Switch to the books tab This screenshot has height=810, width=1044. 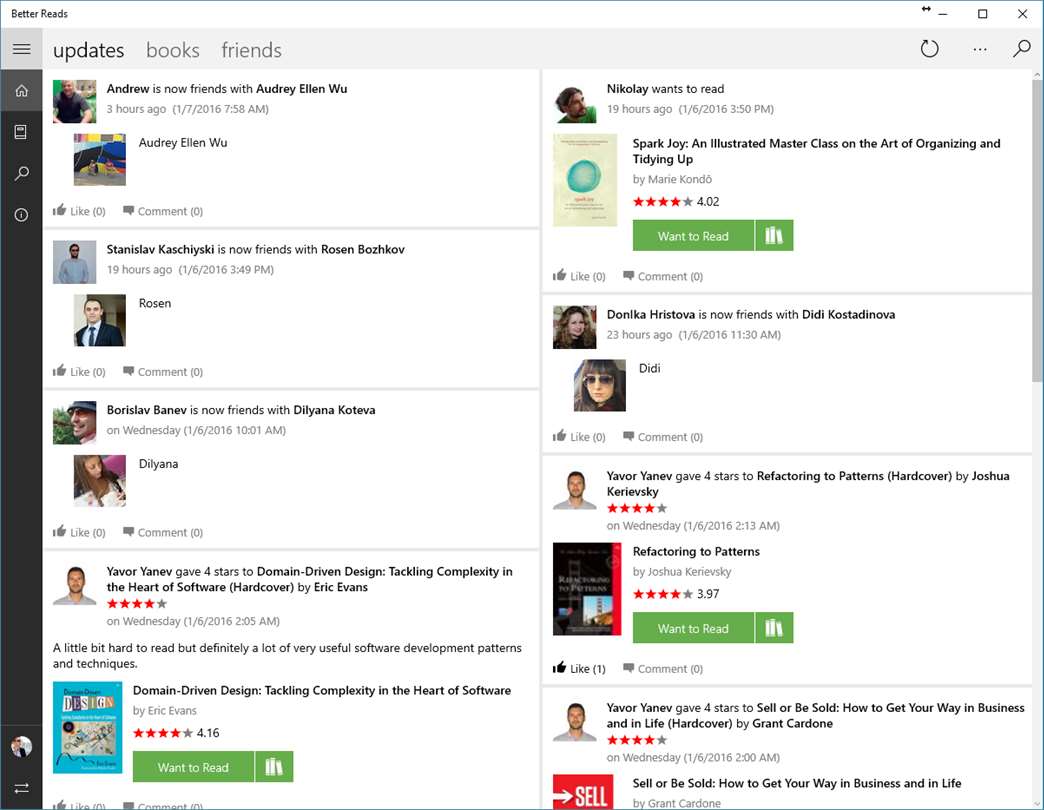pyautogui.click(x=173, y=50)
